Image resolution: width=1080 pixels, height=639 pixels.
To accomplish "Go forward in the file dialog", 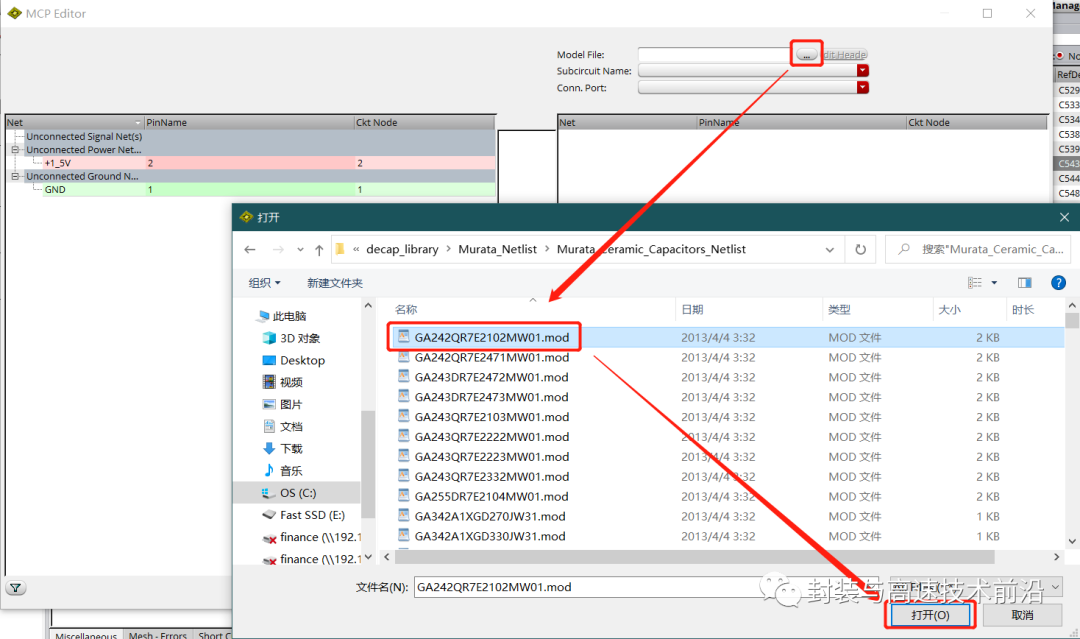I will 278,249.
